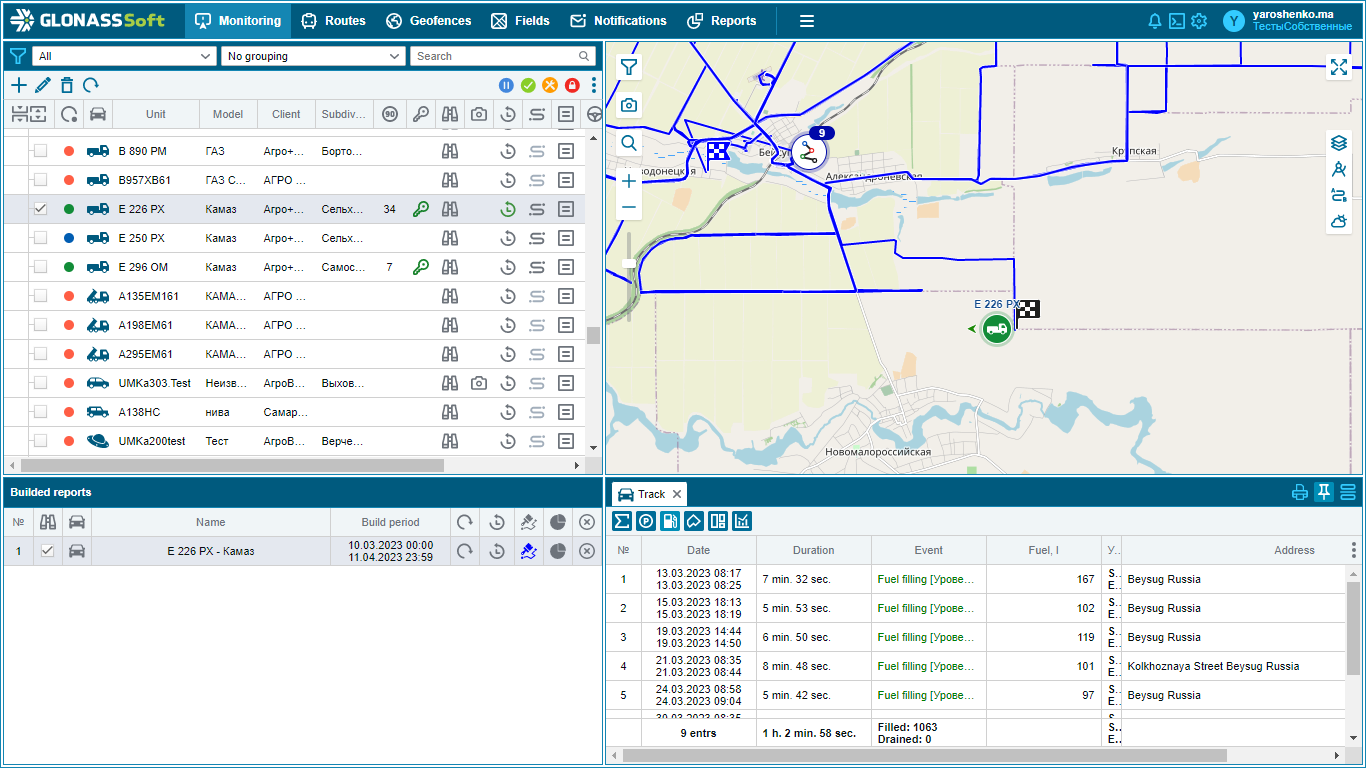Screen dimensions: 1366x768
Task: Close the Track tab
Action: coord(677,494)
